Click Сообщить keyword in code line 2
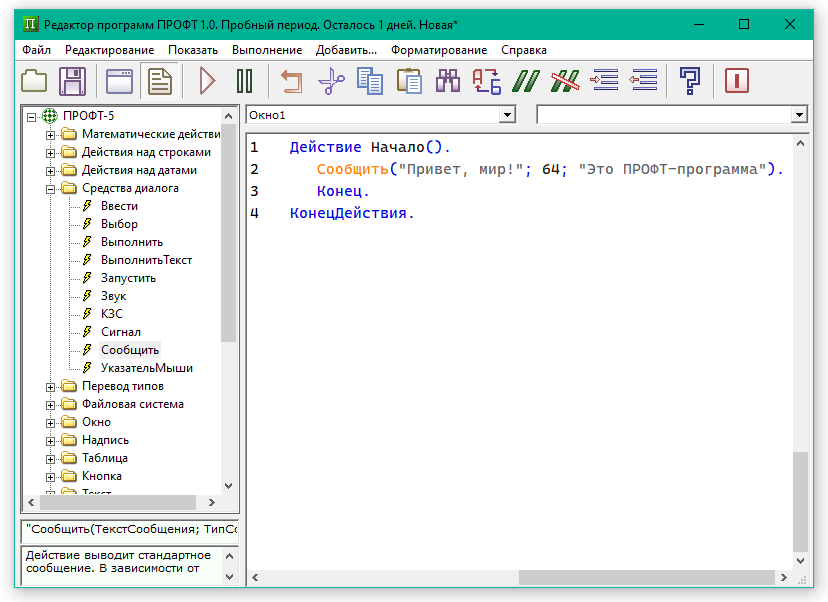 tap(352, 170)
